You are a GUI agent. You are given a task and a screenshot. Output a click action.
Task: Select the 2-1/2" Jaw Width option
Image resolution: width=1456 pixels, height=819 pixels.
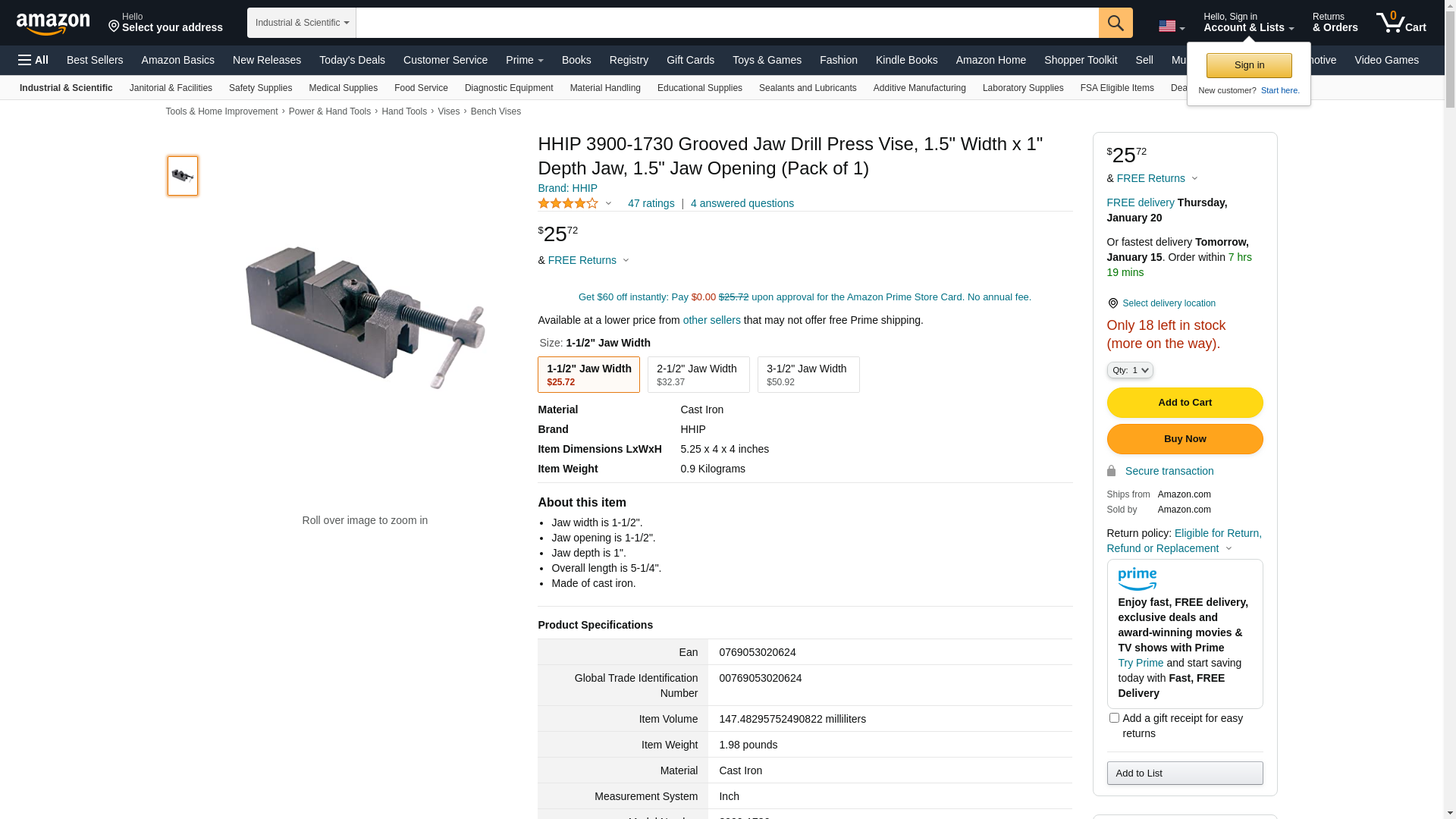click(698, 375)
